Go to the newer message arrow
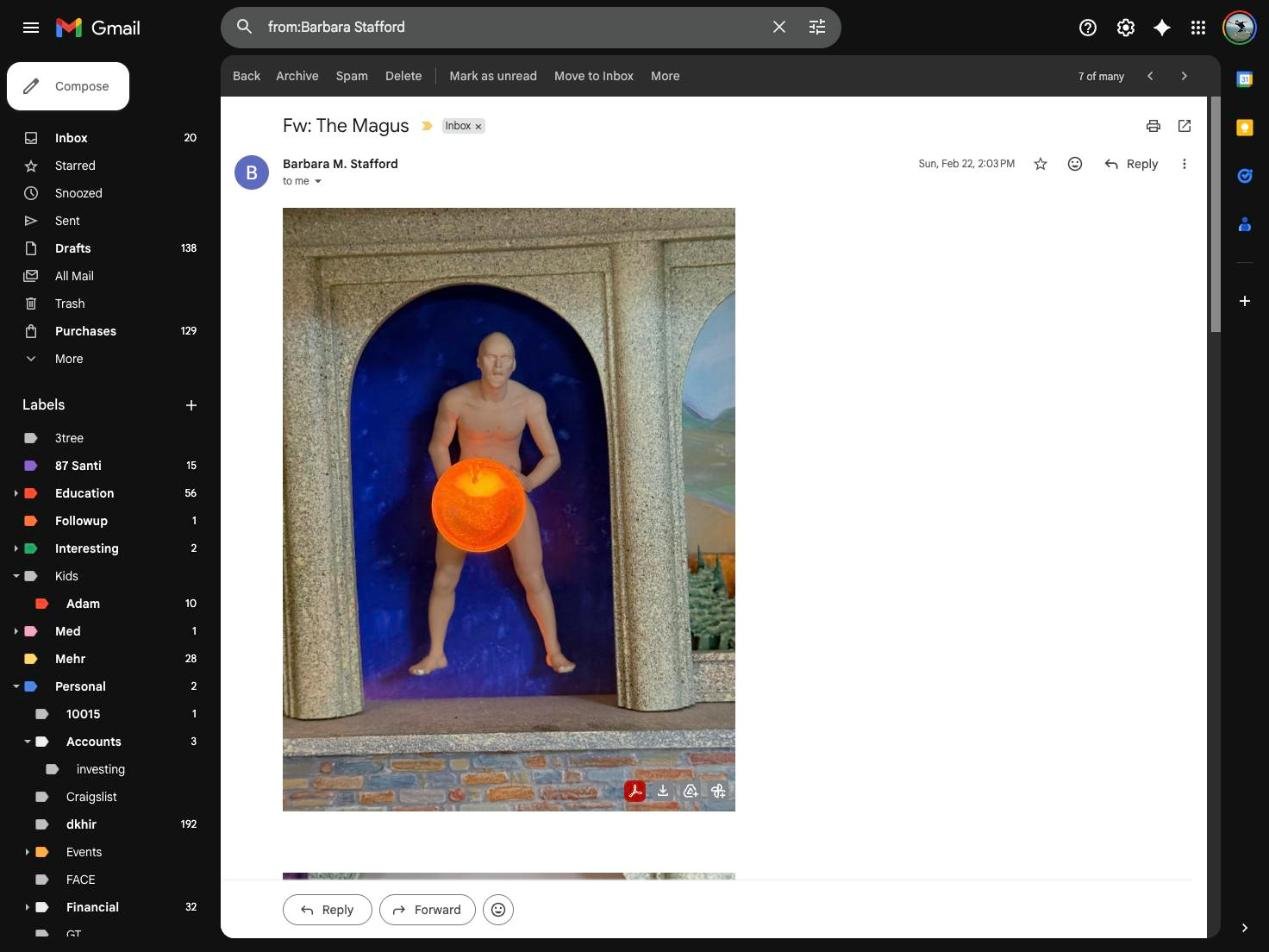This screenshot has height=952, width=1269. point(1150,76)
